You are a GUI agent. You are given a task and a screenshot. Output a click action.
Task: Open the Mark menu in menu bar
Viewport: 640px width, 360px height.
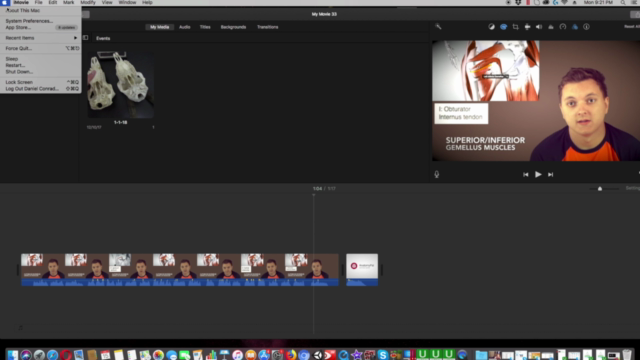[68, 2]
